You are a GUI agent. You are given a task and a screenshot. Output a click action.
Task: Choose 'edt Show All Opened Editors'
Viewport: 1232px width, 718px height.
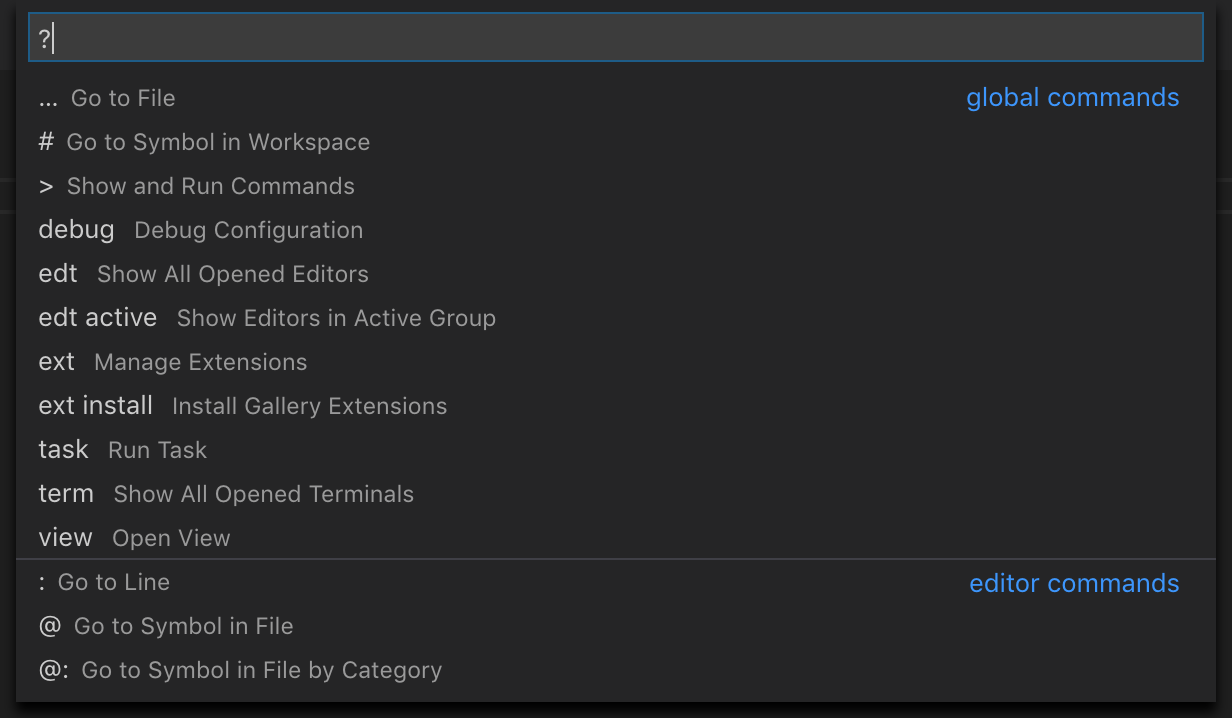[x=616, y=274]
